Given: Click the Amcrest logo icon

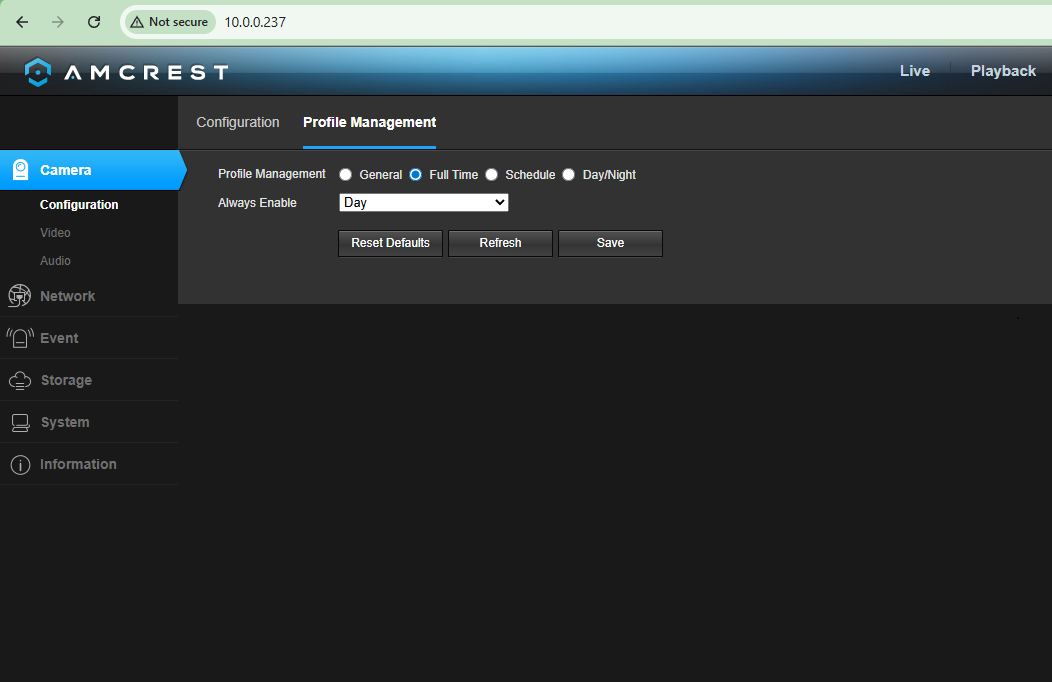Looking at the screenshot, I should tap(38, 72).
